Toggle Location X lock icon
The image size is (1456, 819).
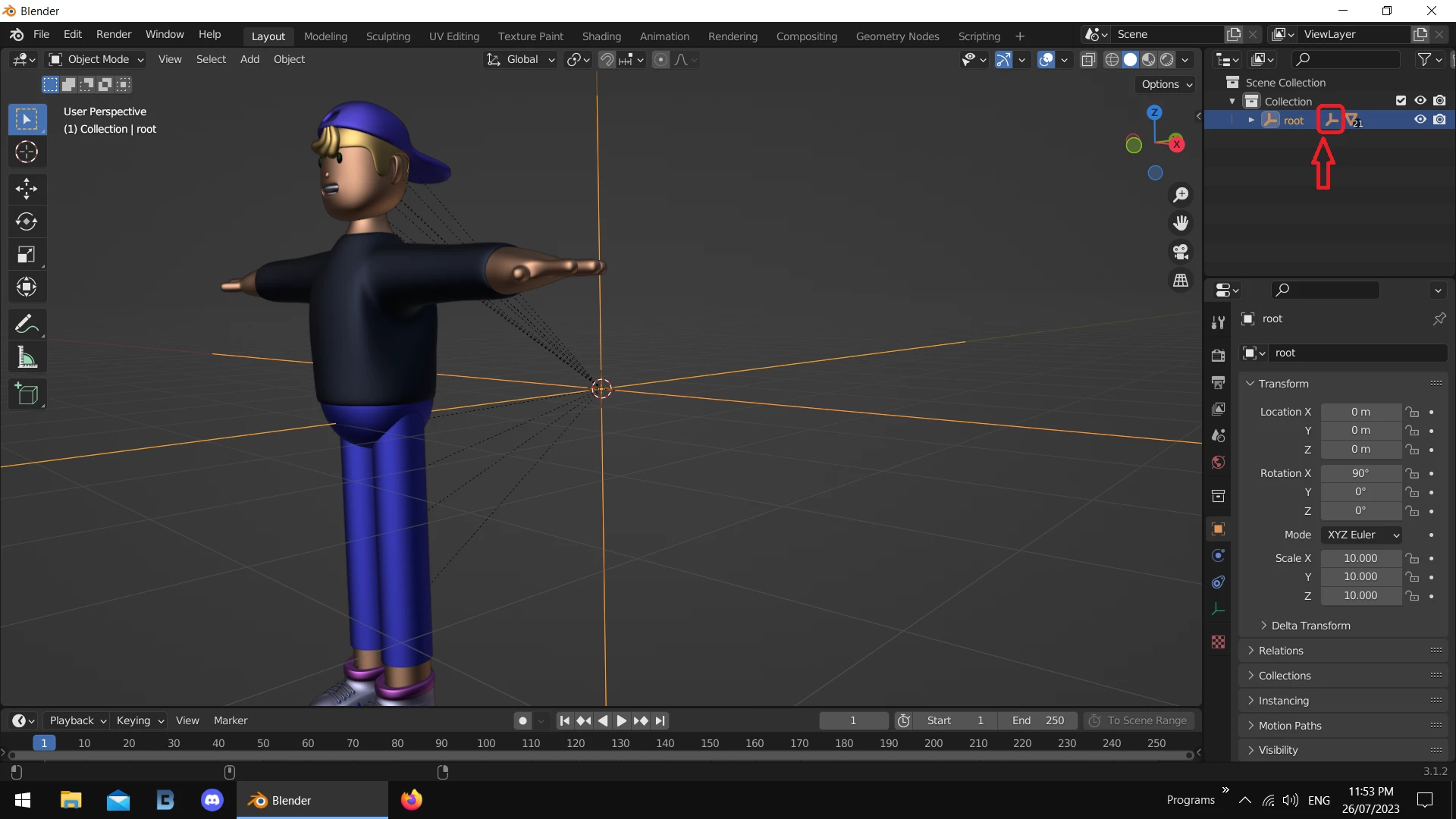(1412, 412)
